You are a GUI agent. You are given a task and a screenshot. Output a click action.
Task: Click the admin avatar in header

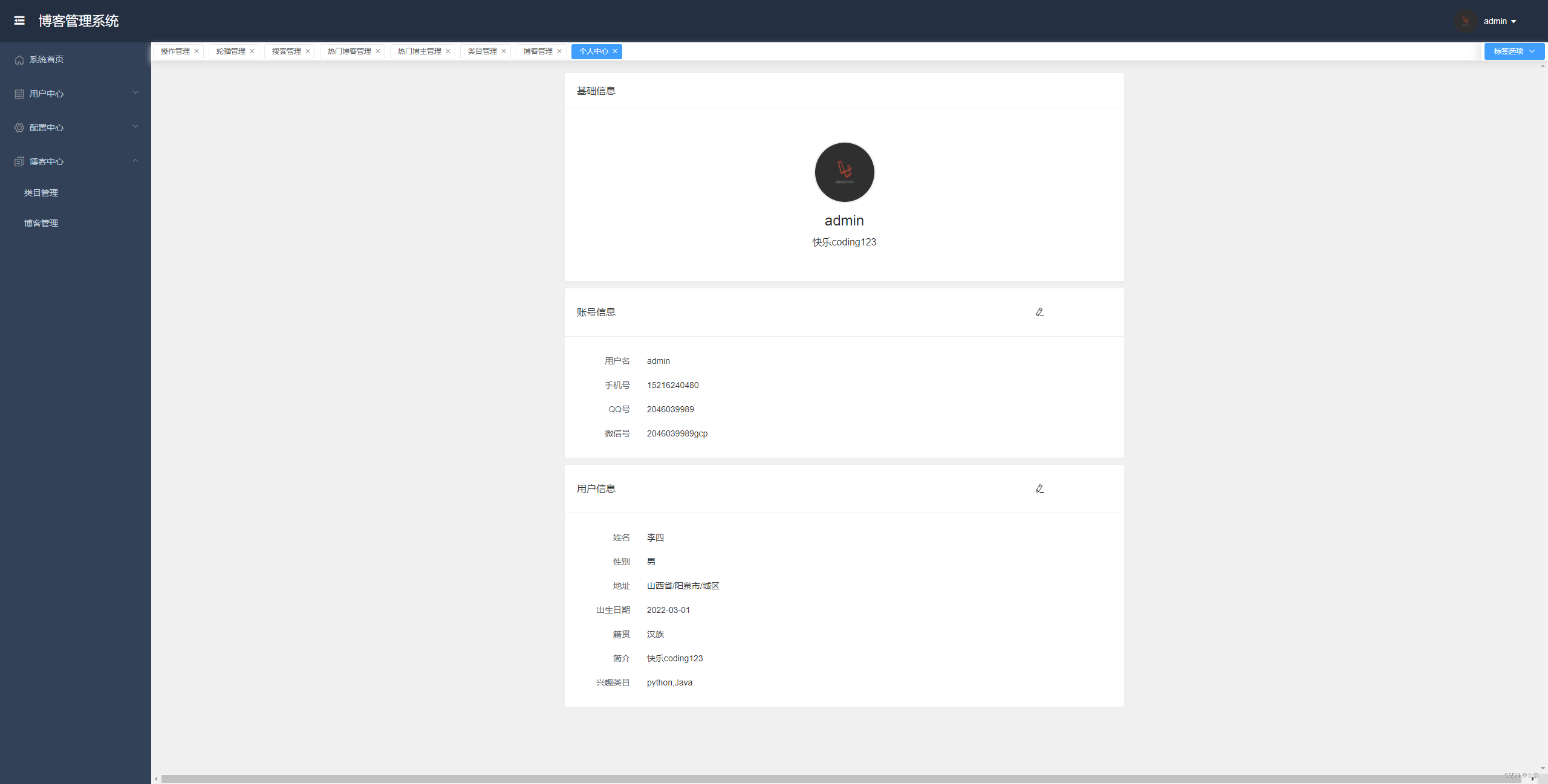tap(1465, 21)
